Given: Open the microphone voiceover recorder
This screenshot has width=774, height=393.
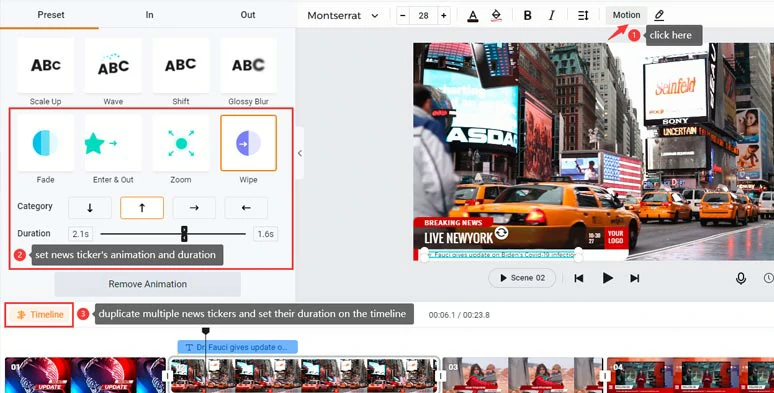Looking at the screenshot, I should pyautogui.click(x=740, y=278).
